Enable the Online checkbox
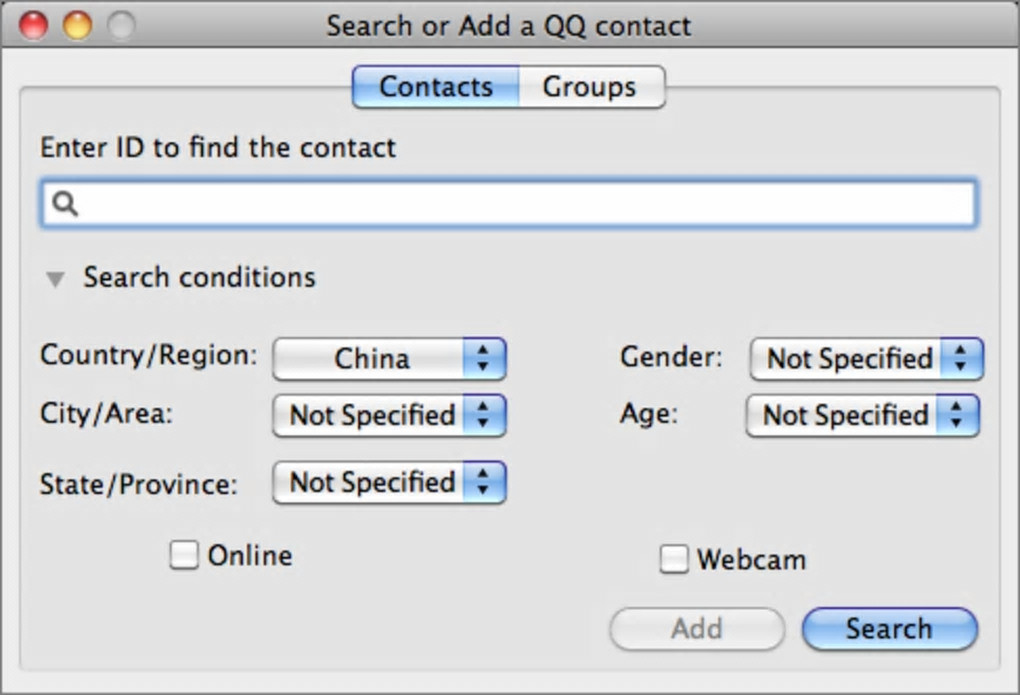 pyautogui.click(x=184, y=555)
